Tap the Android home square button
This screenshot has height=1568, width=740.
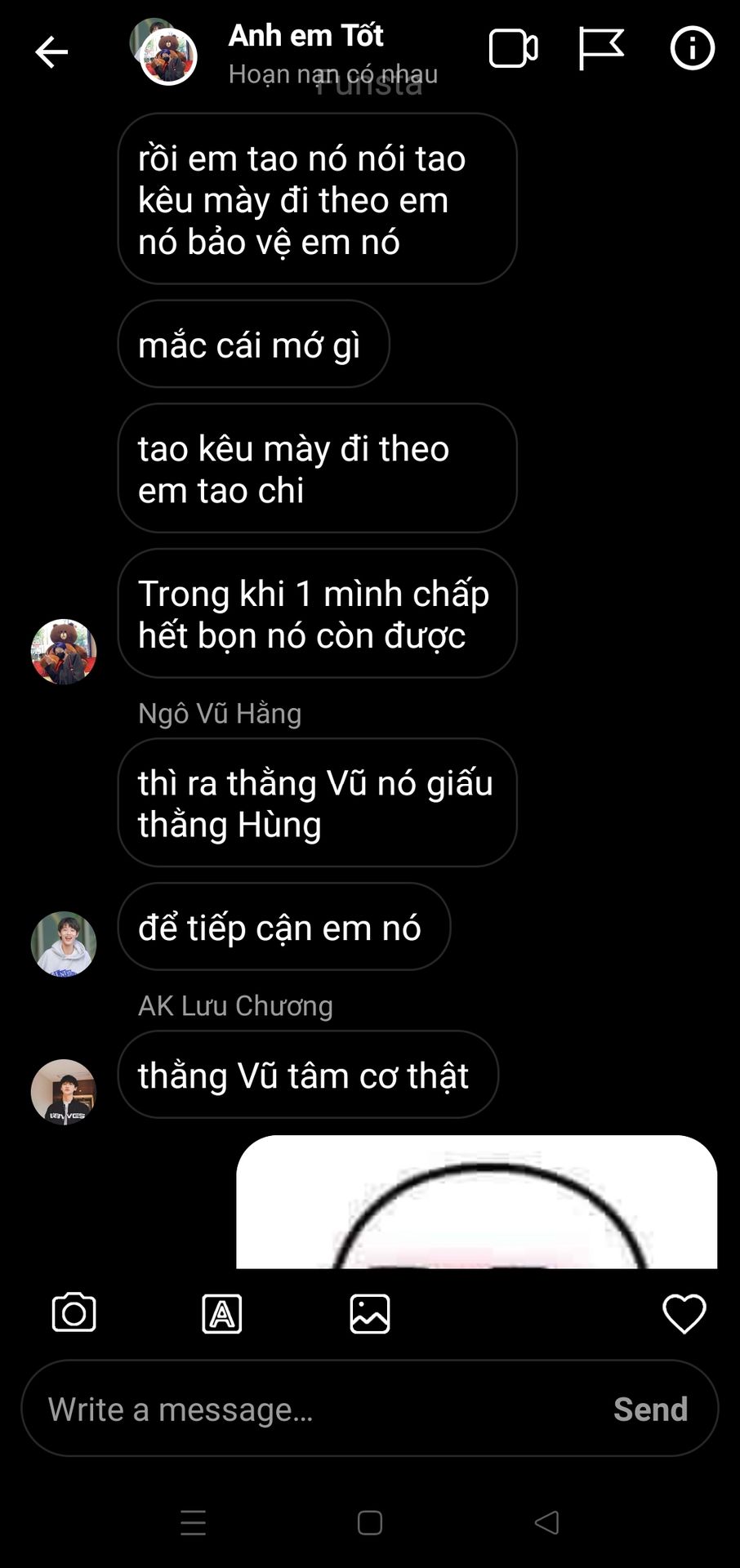click(x=370, y=1523)
